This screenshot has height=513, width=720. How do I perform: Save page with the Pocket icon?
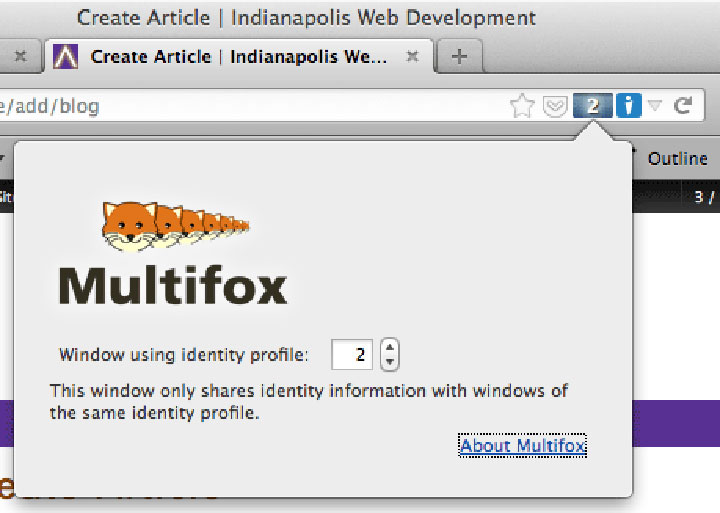coord(555,106)
